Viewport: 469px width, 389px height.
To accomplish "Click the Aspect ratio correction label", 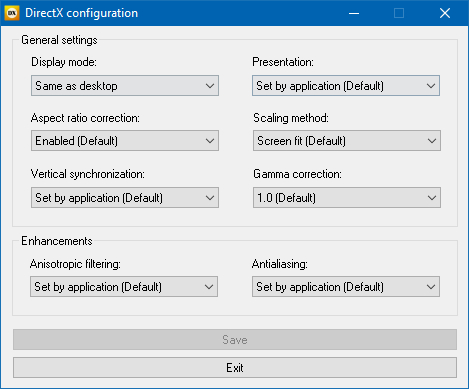I will point(85,118).
